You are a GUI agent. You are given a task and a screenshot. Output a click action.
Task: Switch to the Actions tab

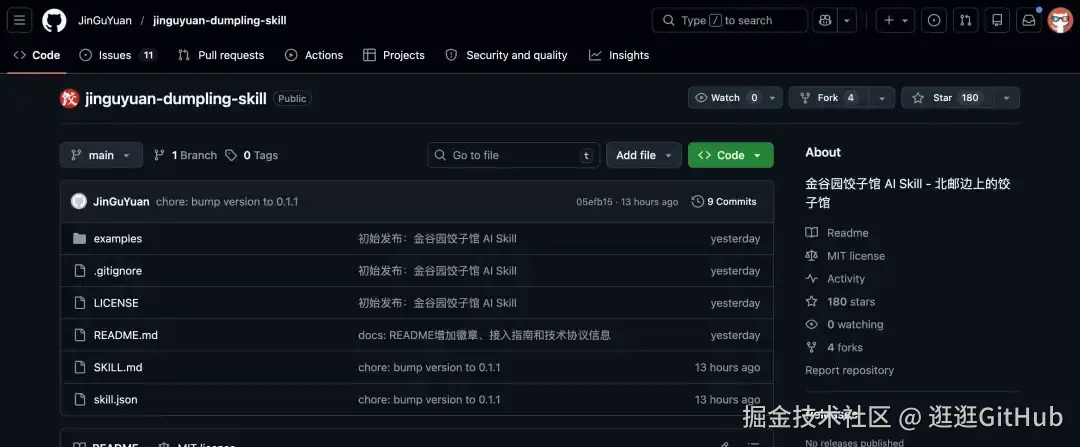click(314, 55)
